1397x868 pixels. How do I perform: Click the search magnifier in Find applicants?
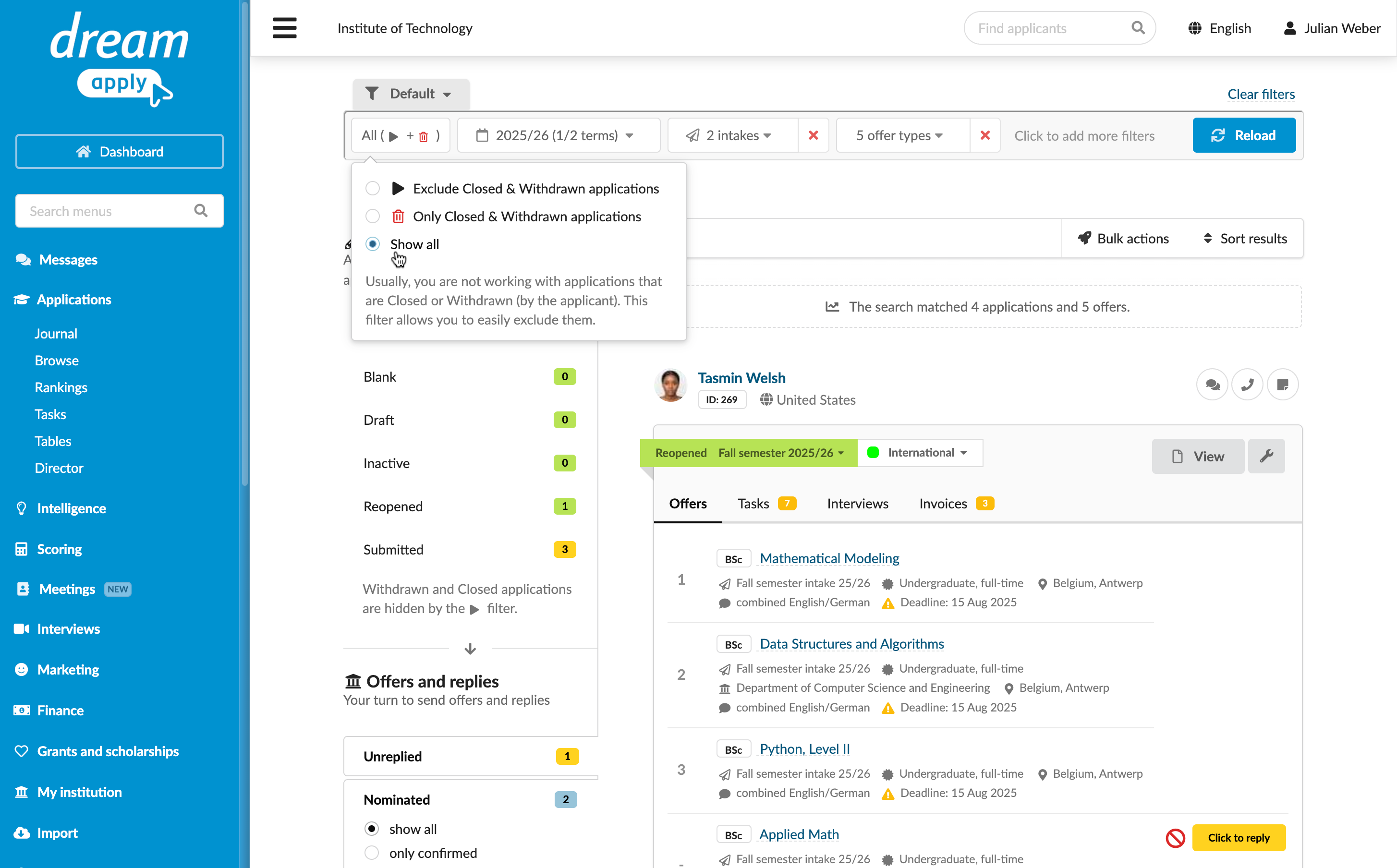pos(1138,27)
